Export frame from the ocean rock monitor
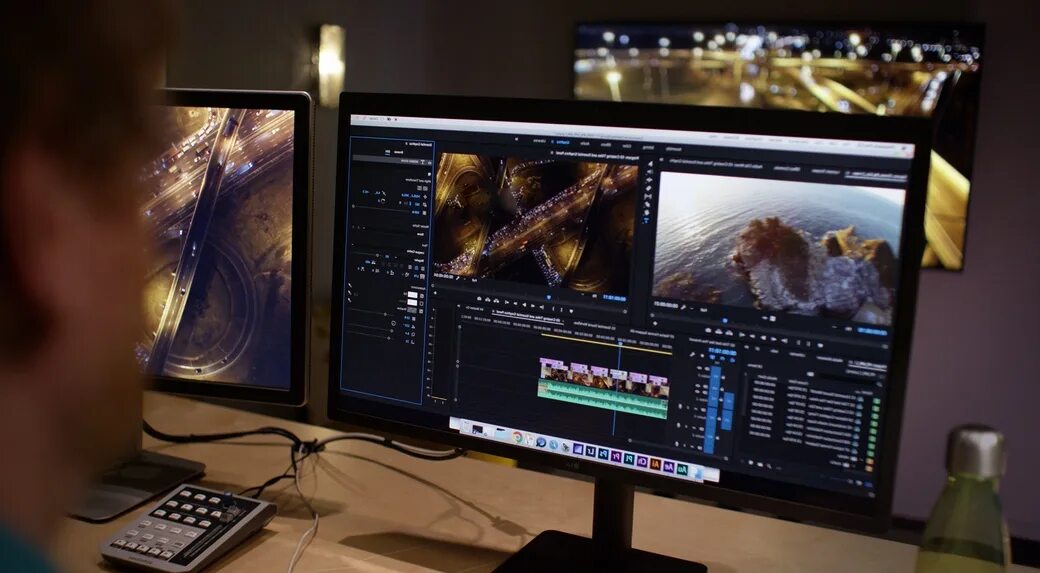This screenshot has width=1040, height=573. tap(708, 330)
